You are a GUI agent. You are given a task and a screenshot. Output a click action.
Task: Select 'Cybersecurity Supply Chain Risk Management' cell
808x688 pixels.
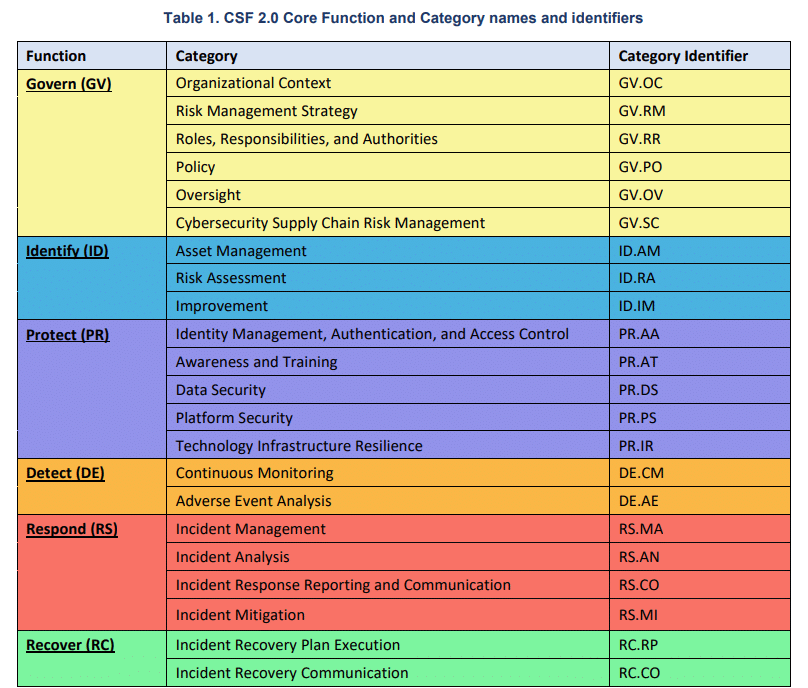[x=388, y=223]
